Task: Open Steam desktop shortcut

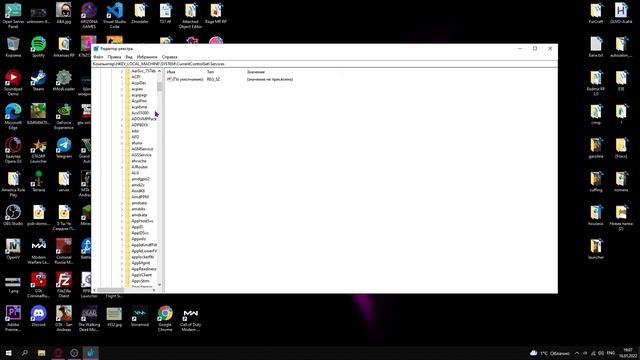Action: point(38,80)
